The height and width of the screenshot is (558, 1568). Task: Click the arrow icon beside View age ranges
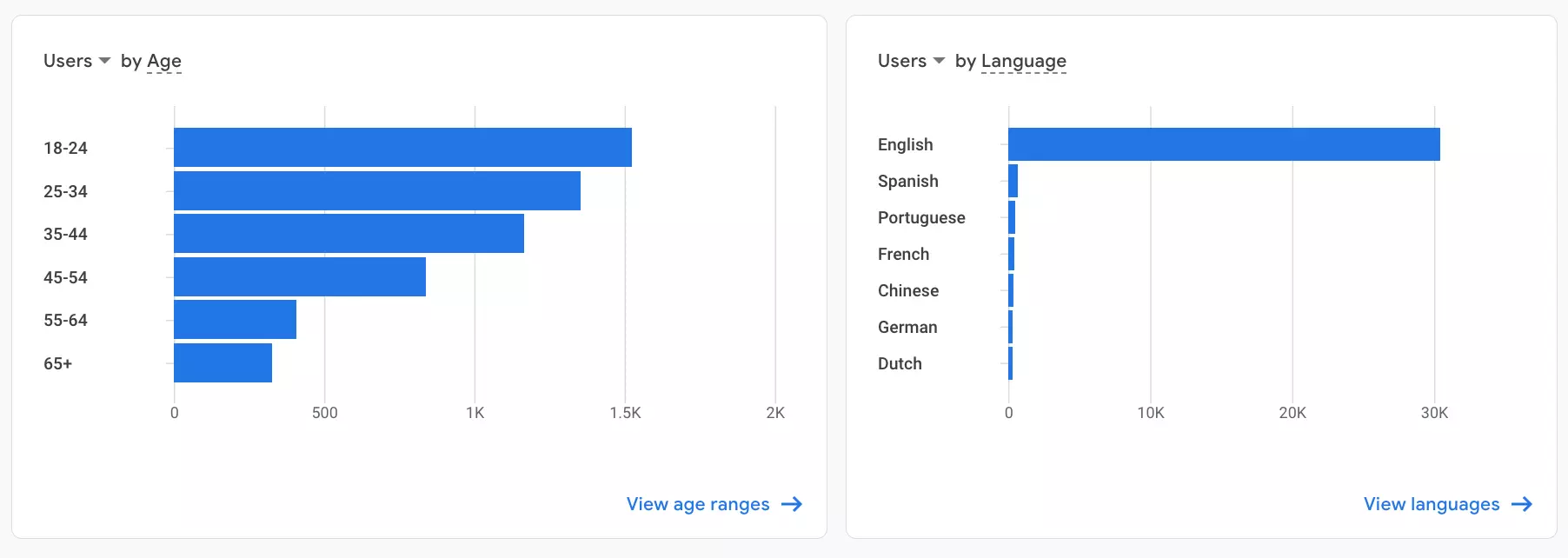click(792, 504)
